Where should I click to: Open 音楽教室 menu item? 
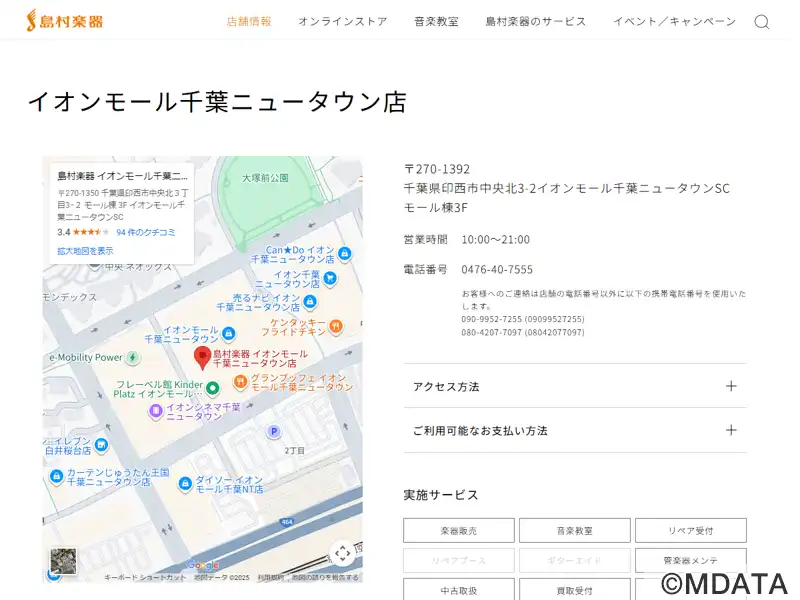click(x=436, y=21)
